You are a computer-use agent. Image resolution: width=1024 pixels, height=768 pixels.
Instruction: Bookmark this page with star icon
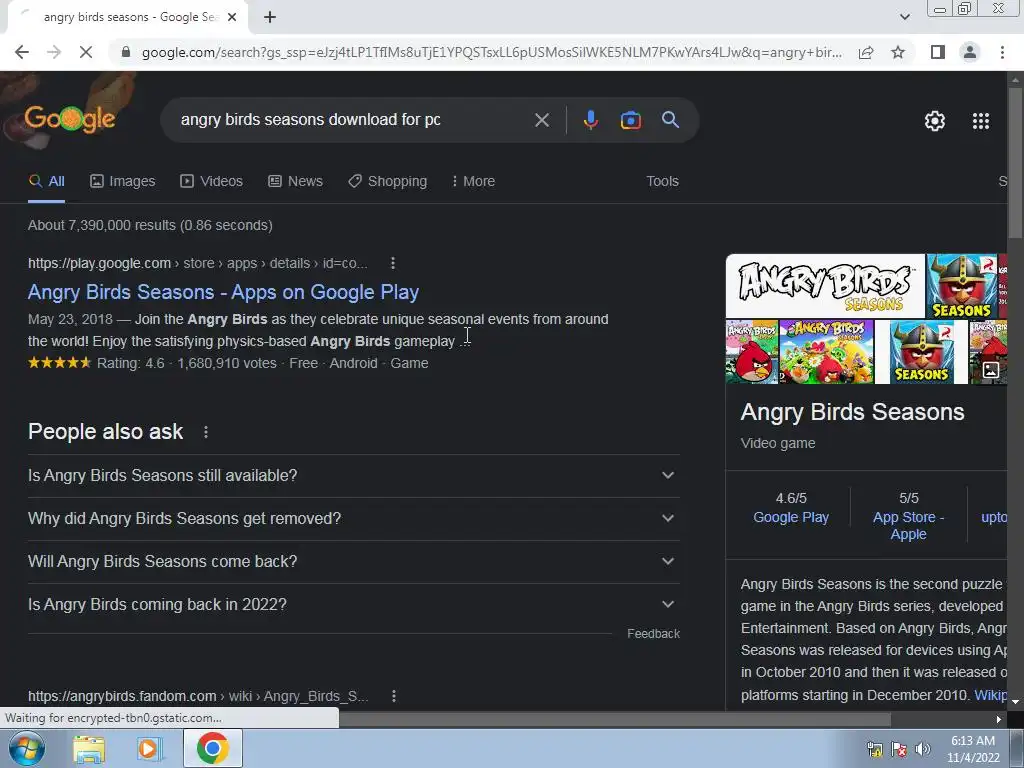(x=898, y=52)
